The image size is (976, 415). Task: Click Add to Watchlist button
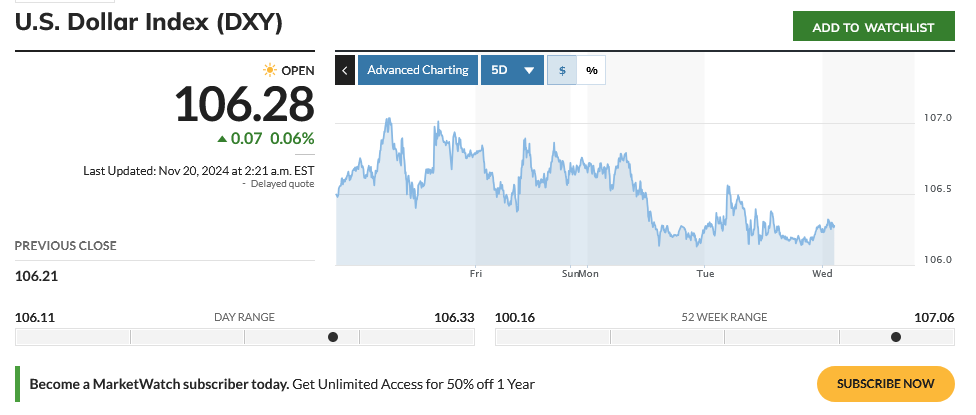tap(873, 27)
